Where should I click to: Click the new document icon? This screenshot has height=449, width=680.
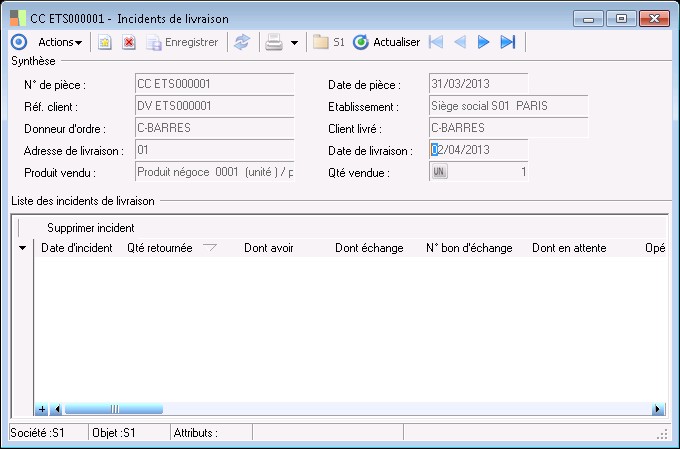tap(105, 42)
